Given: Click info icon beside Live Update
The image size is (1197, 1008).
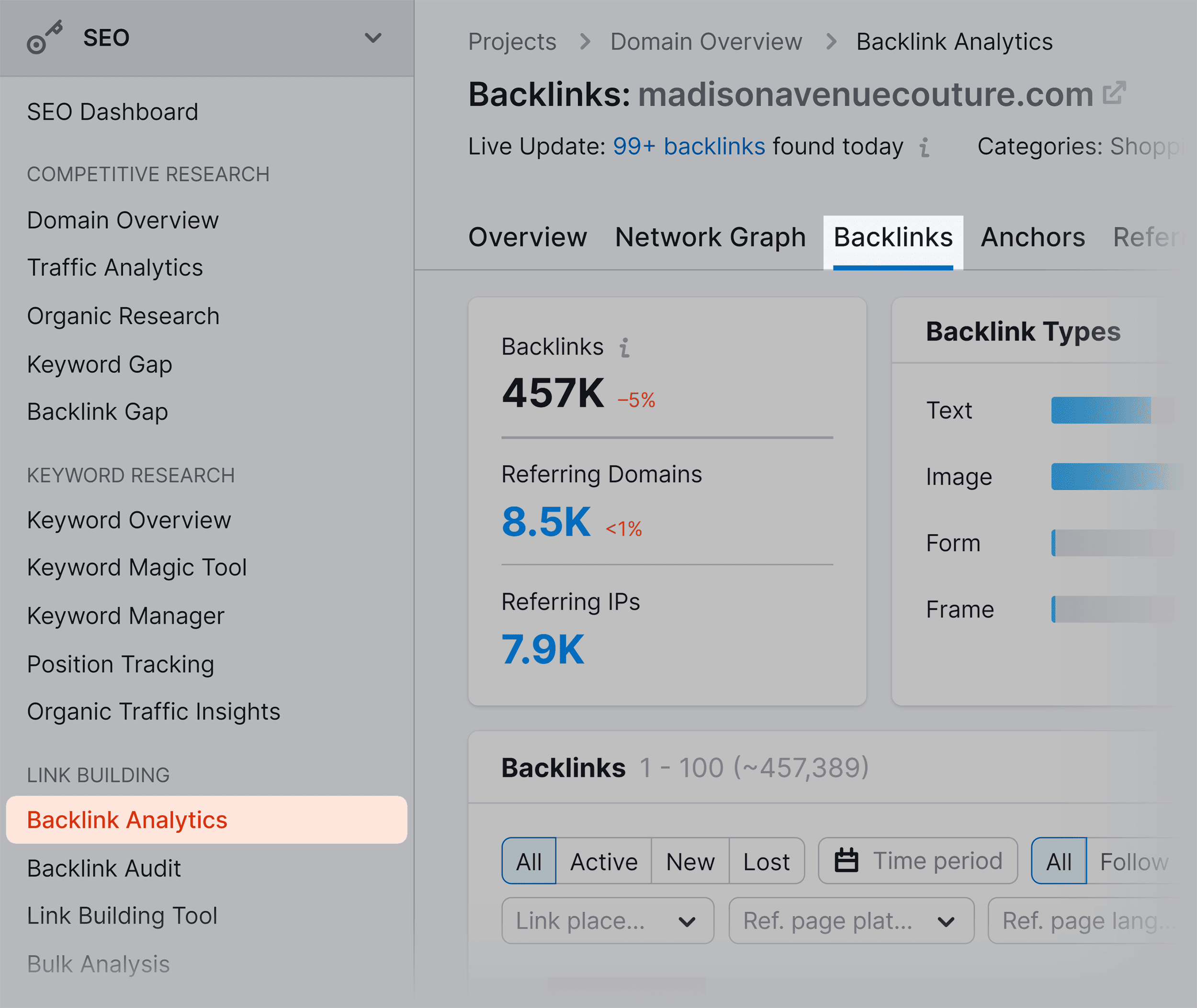Looking at the screenshot, I should point(925,147).
